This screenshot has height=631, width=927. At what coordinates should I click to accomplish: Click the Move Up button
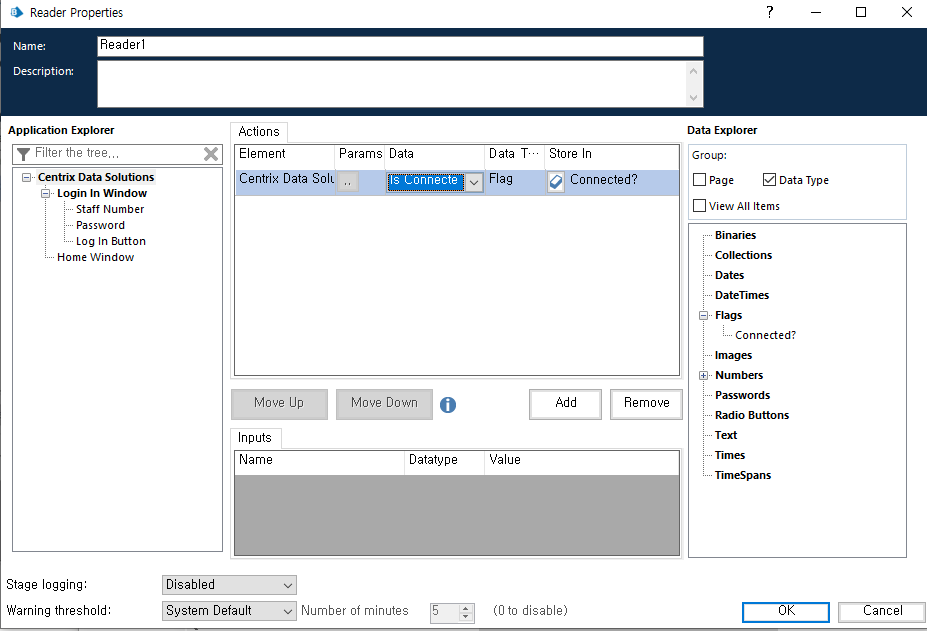pyautogui.click(x=279, y=403)
